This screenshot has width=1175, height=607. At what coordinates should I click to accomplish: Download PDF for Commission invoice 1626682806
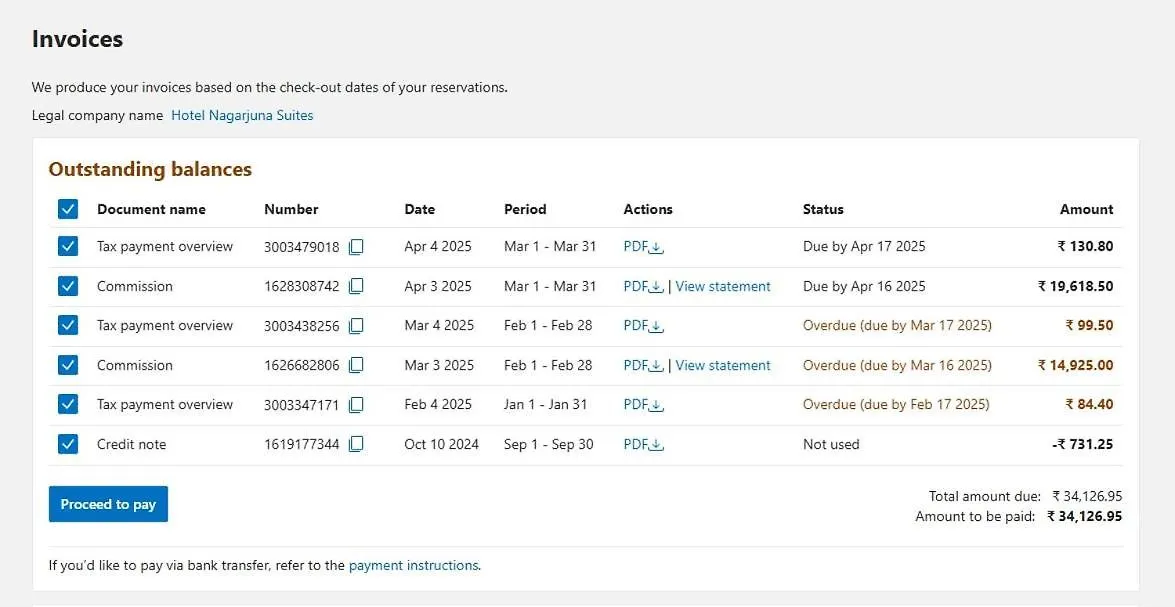click(644, 366)
